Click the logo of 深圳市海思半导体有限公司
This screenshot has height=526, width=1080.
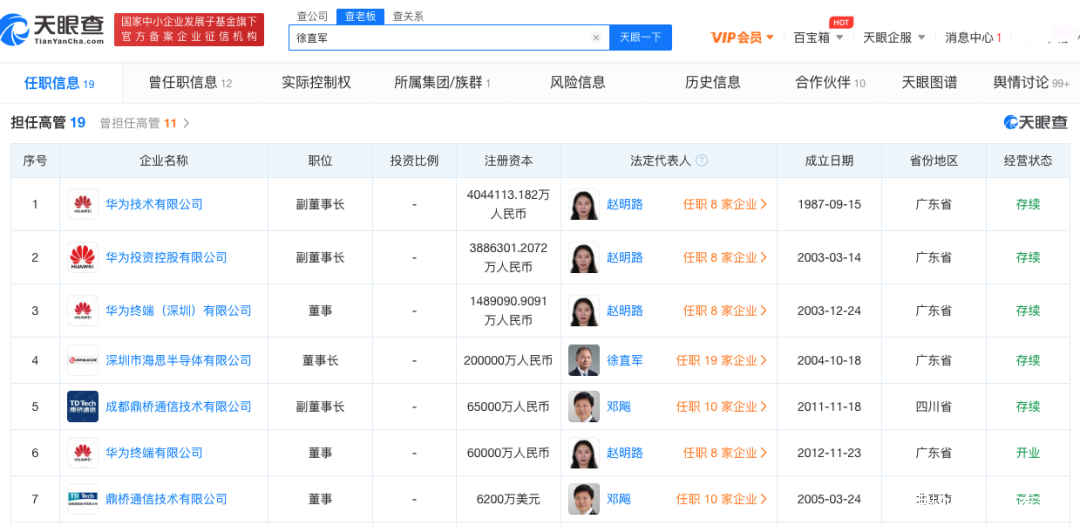(82, 361)
